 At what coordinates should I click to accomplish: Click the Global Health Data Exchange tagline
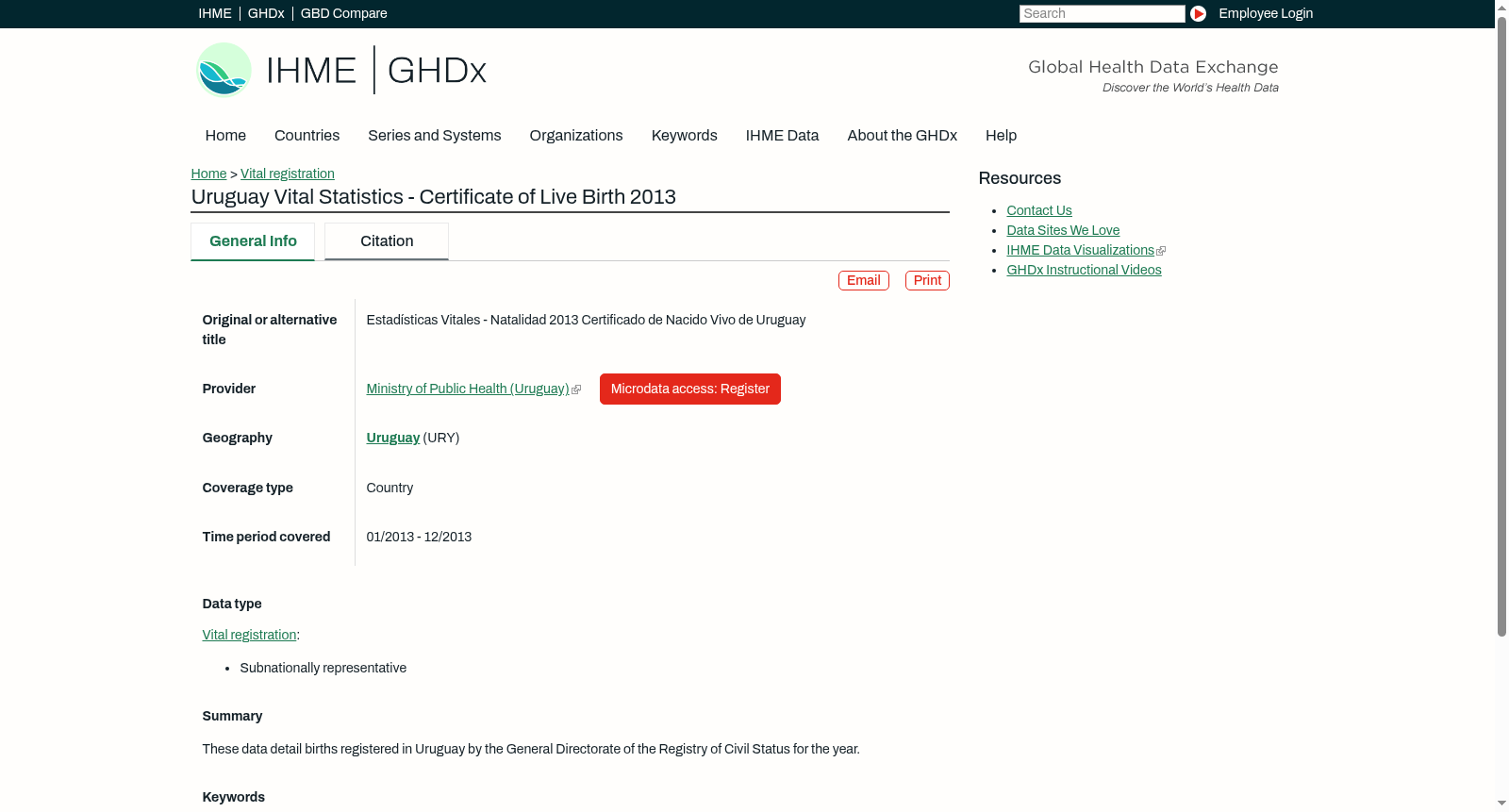point(1152,67)
